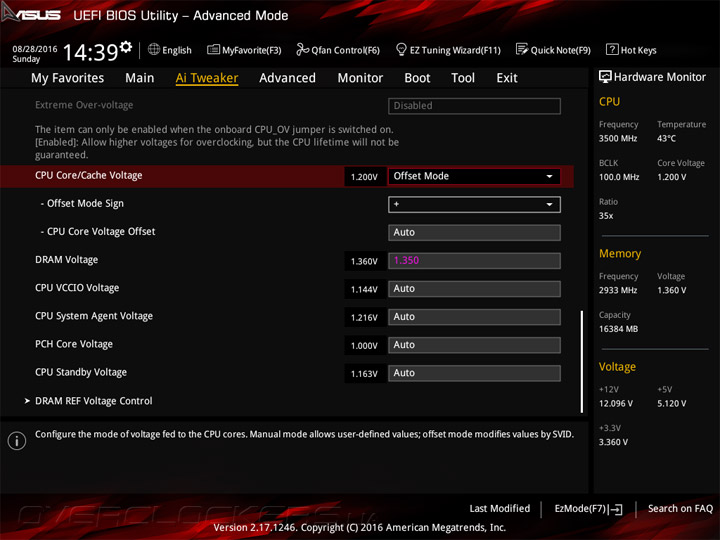Open the Offset Mode Sign dropdown

[474, 204]
